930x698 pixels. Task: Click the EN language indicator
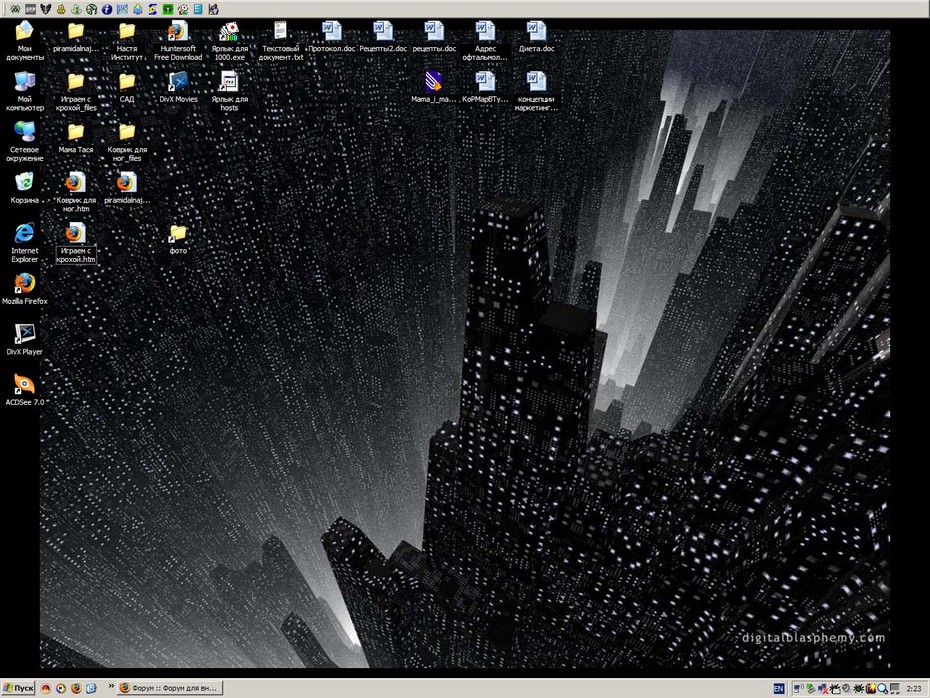coord(779,688)
